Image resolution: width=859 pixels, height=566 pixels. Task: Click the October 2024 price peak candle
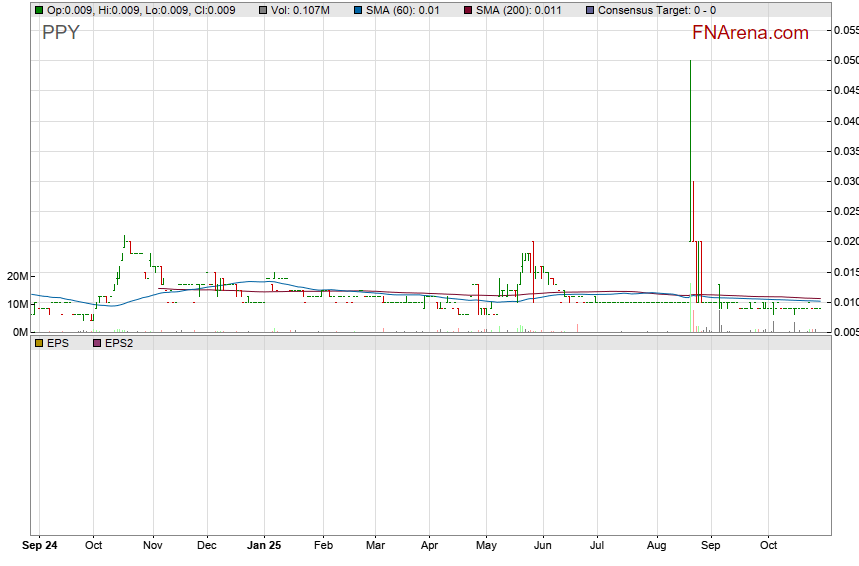pyautogui.click(x=124, y=241)
